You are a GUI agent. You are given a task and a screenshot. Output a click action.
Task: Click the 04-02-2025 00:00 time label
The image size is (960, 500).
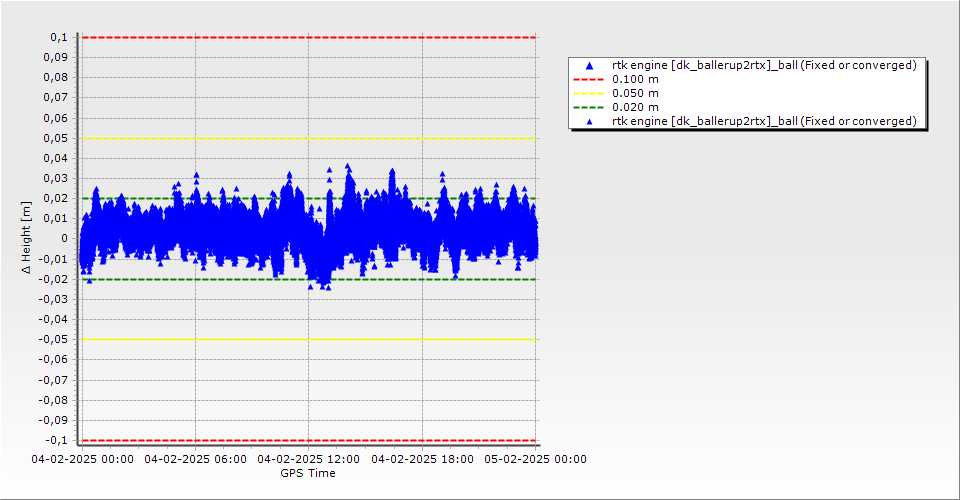[x=83, y=459]
